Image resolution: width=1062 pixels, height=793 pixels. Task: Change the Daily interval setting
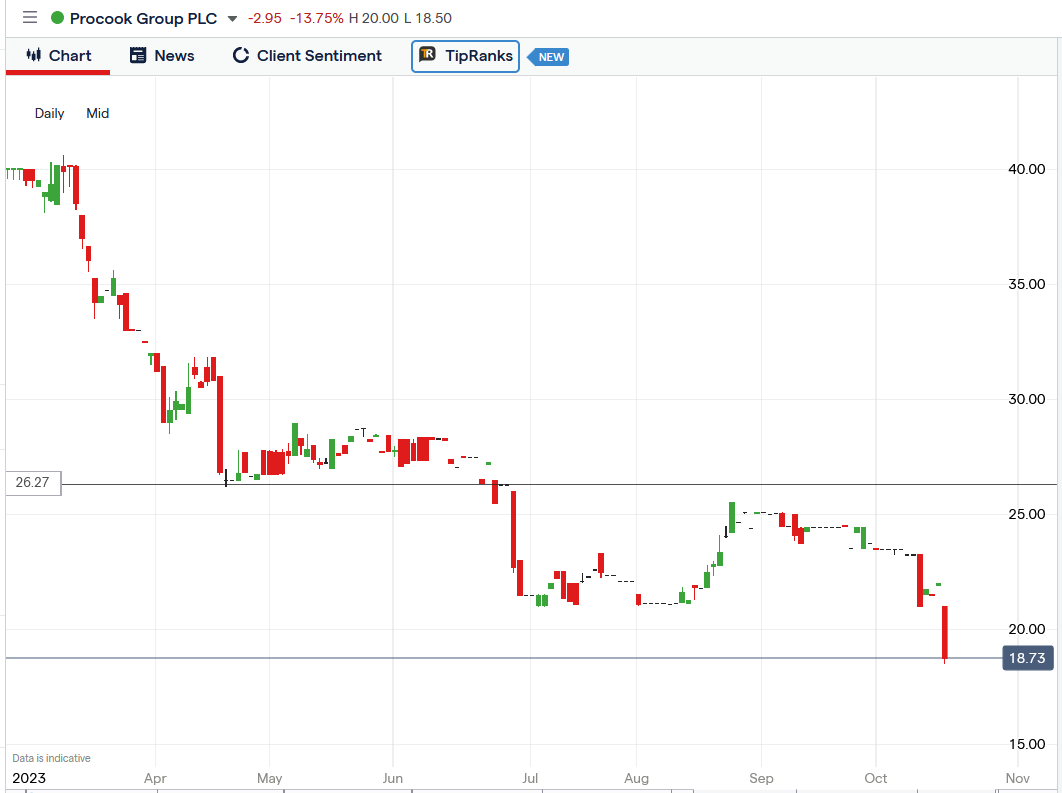tap(49, 113)
